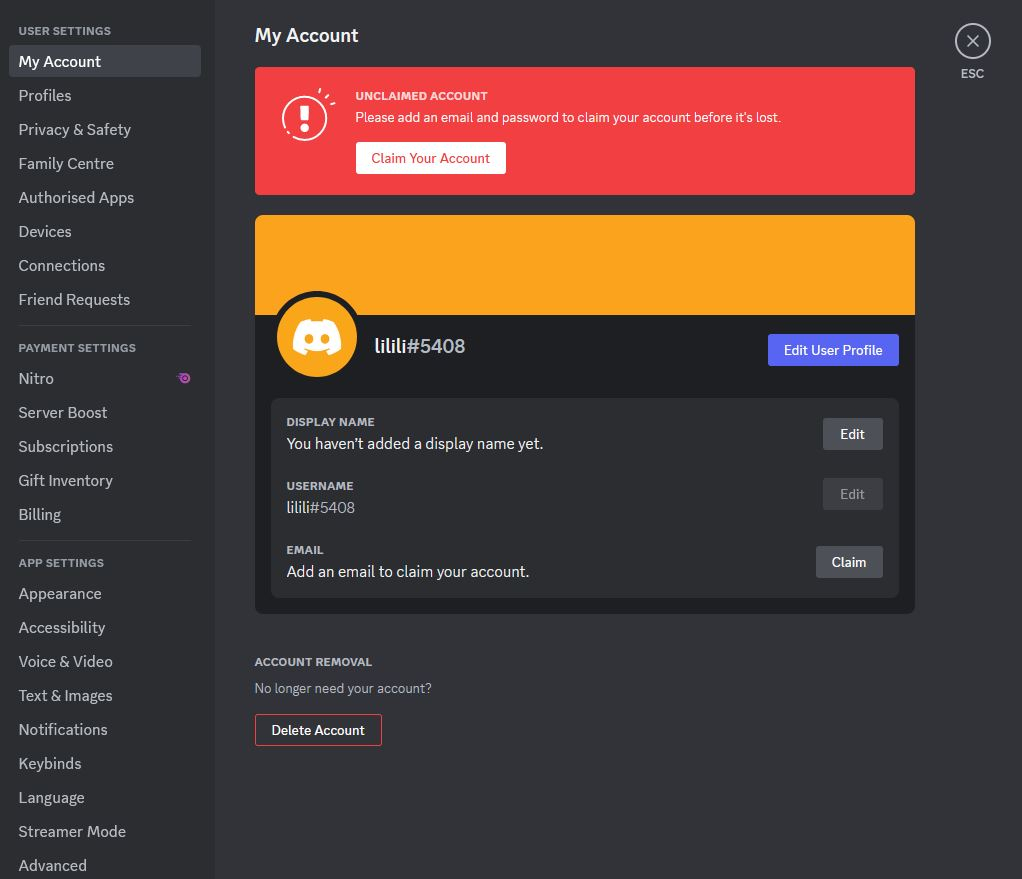Select Connections in sidebar
Viewport: 1022px width, 879px height.
(x=105, y=265)
